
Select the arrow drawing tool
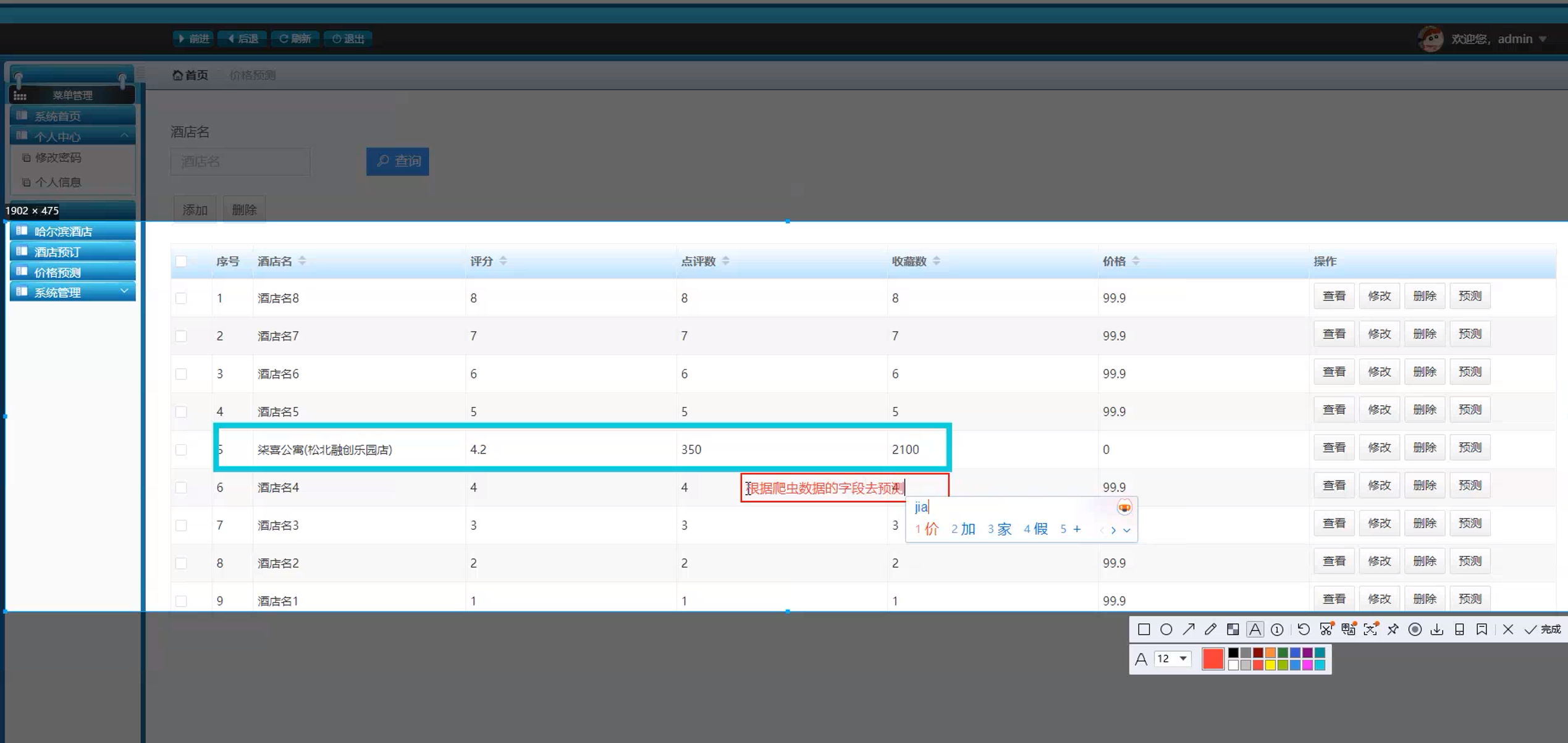(x=1188, y=629)
